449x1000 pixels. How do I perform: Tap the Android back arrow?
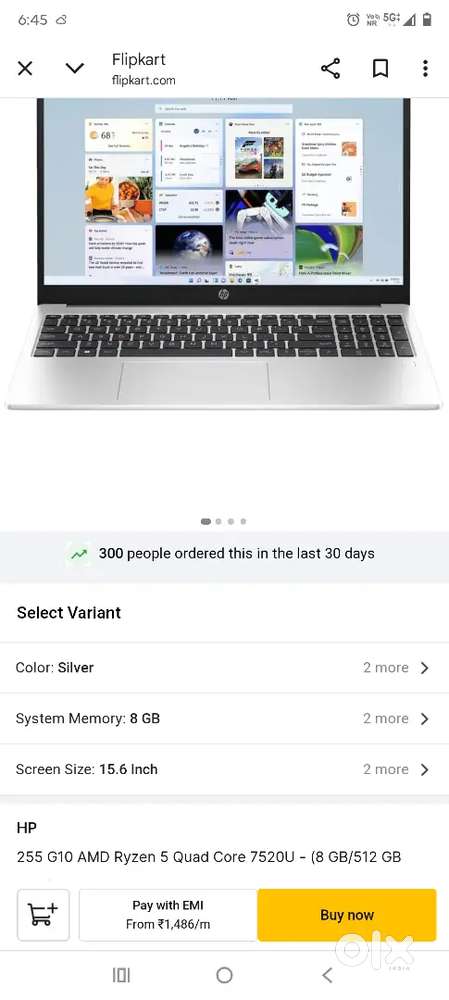[x=327, y=974]
